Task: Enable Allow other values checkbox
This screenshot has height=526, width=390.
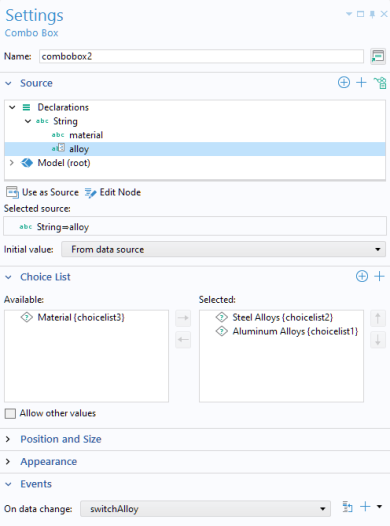Action: 10,413
